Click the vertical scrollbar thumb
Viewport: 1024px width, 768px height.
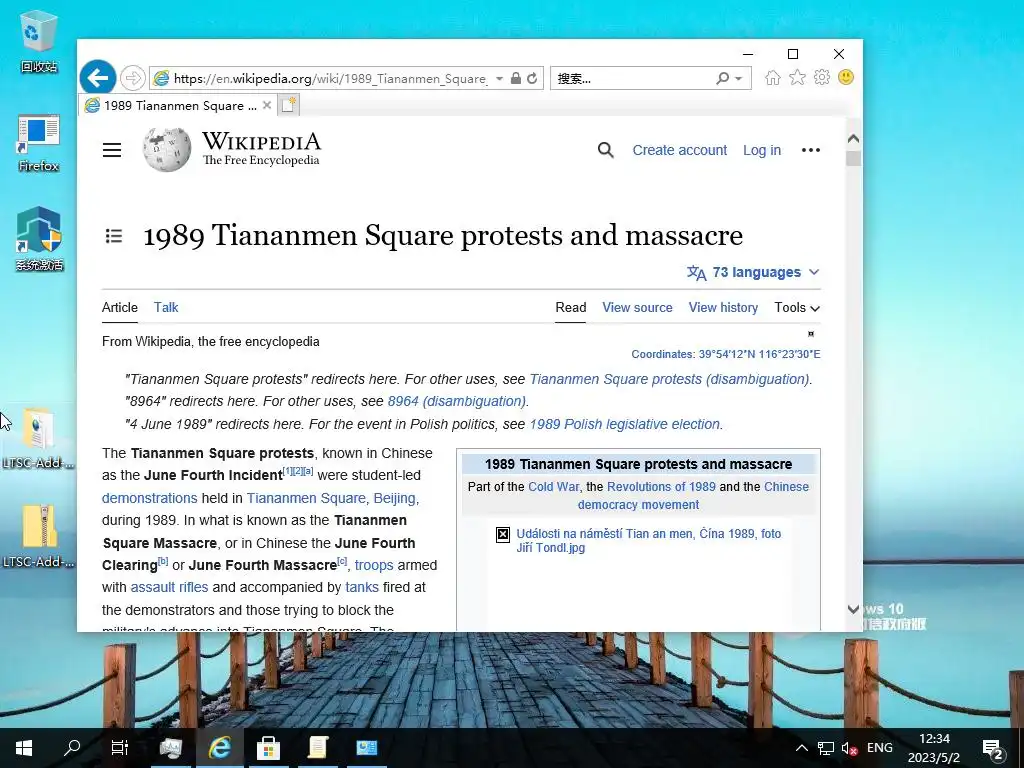pos(853,159)
